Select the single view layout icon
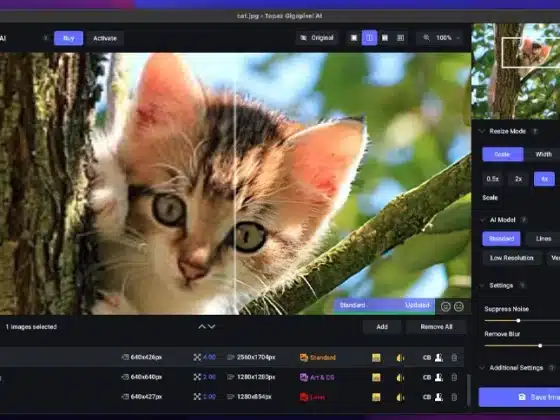The width and height of the screenshot is (560, 420). [354, 38]
